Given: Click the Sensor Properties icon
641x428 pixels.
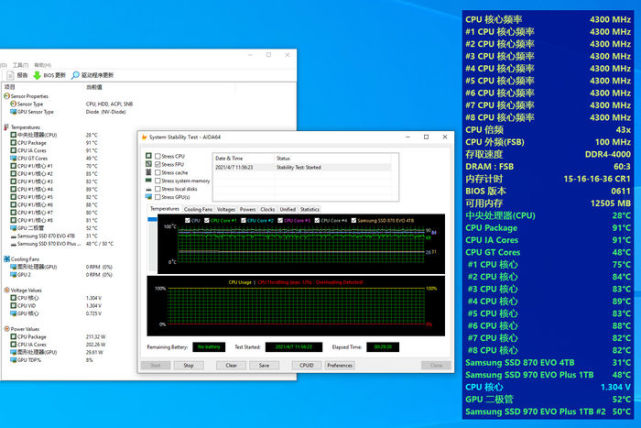Looking at the screenshot, I should coord(6,96).
